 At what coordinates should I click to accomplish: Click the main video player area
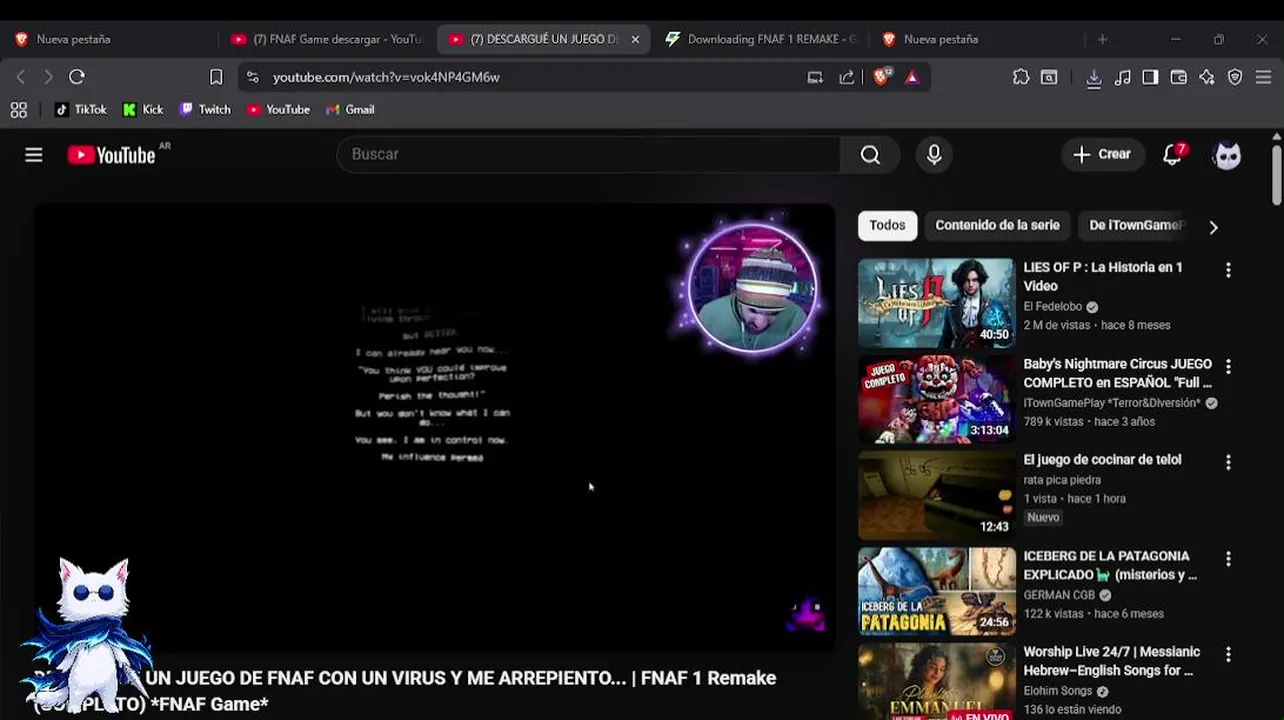coord(435,428)
